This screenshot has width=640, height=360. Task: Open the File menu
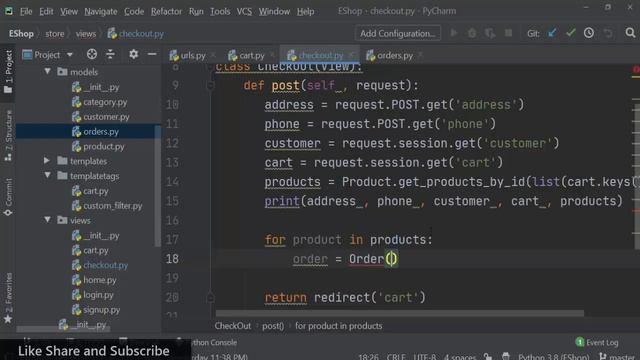[26, 11]
